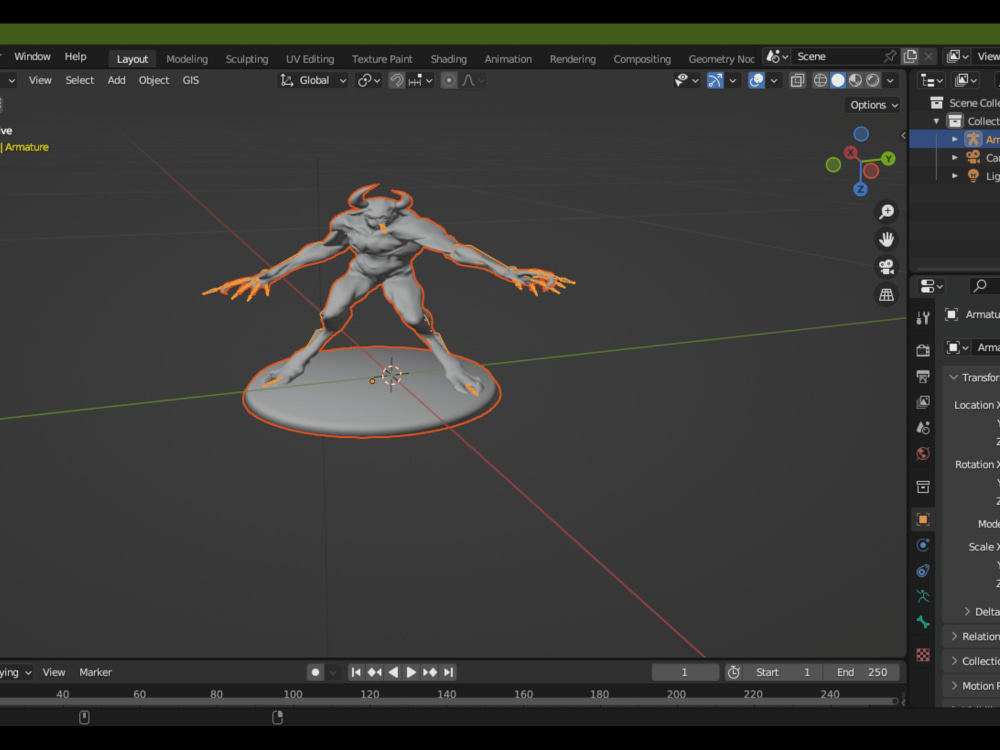This screenshot has height=750, width=1000.
Task: Open the Bone properties tab
Action: click(922, 622)
